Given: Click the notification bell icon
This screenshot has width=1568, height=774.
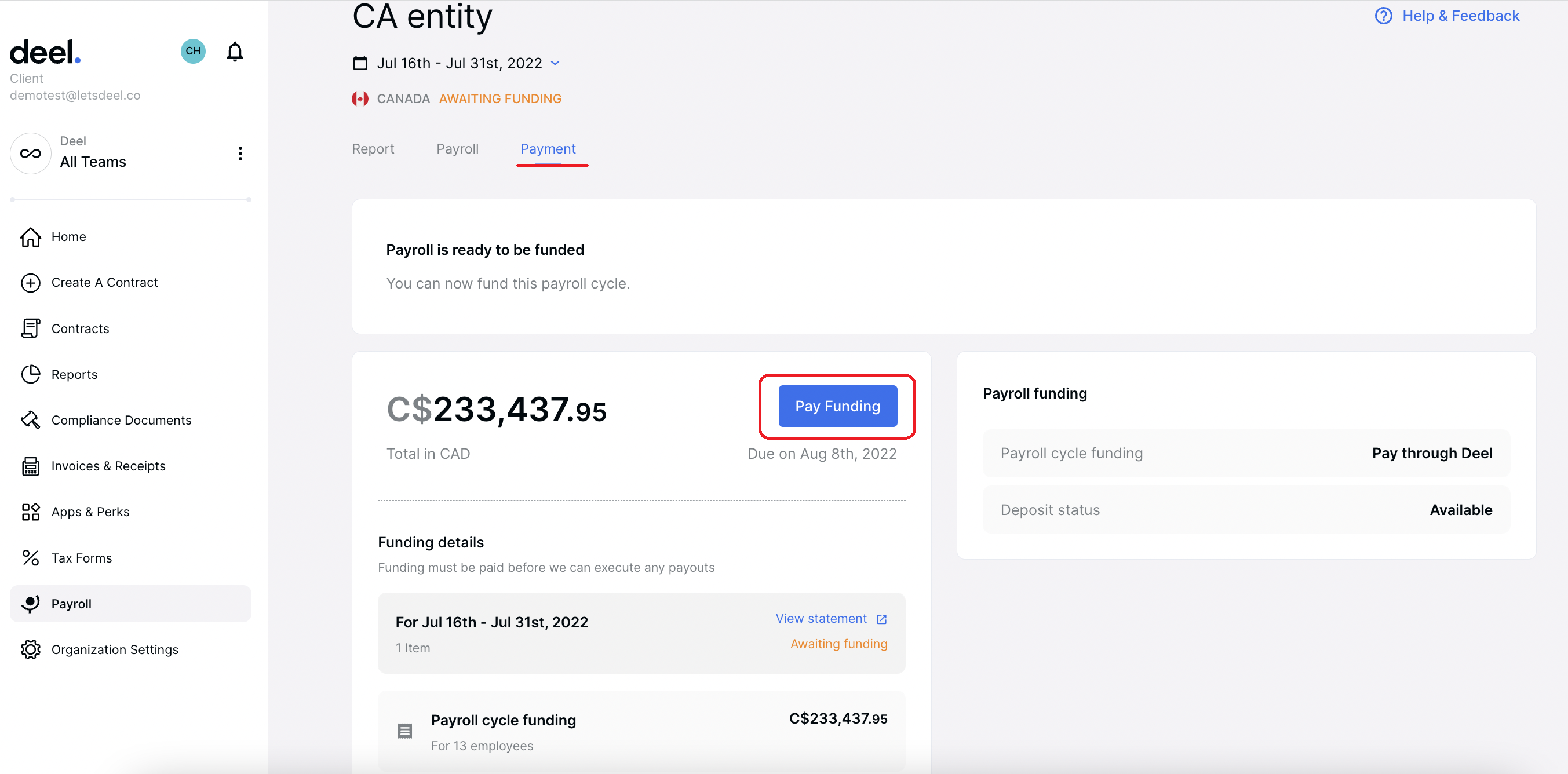Looking at the screenshot, I should point(234,51).
